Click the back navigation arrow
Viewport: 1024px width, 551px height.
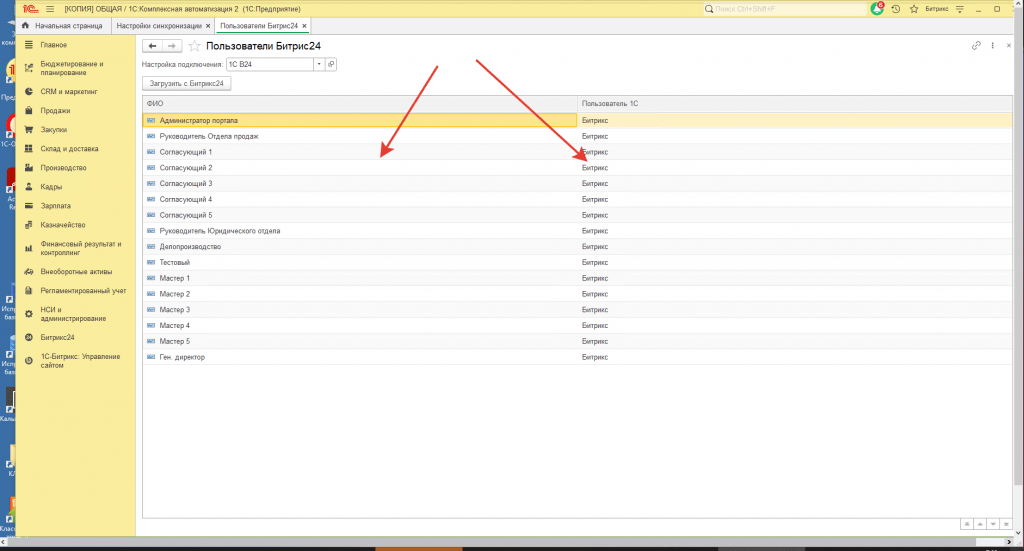click(x=153, y=46)
